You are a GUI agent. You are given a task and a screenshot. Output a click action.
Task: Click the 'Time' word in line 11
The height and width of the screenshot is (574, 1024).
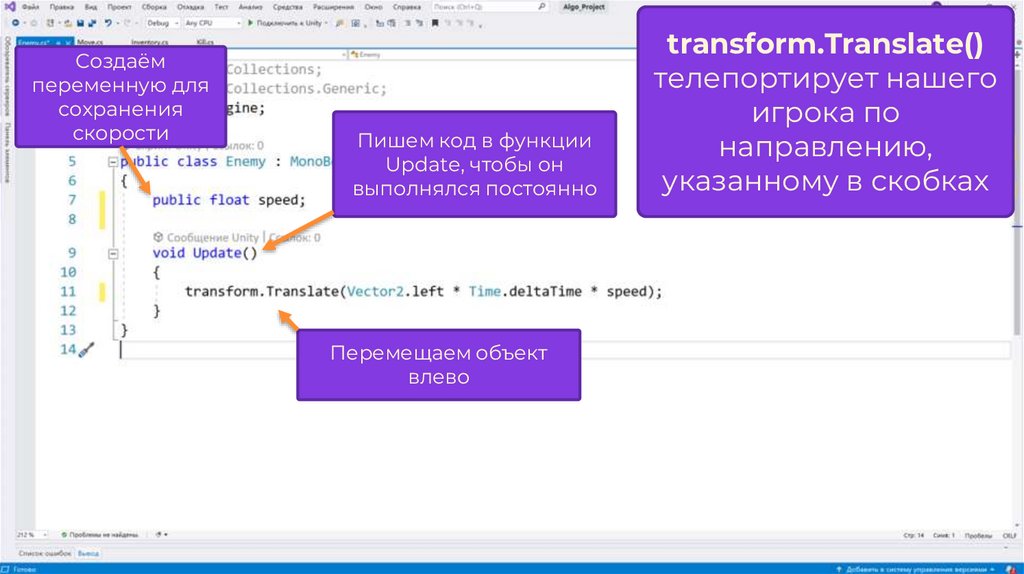pyautogui.click(x=485, y=291)
